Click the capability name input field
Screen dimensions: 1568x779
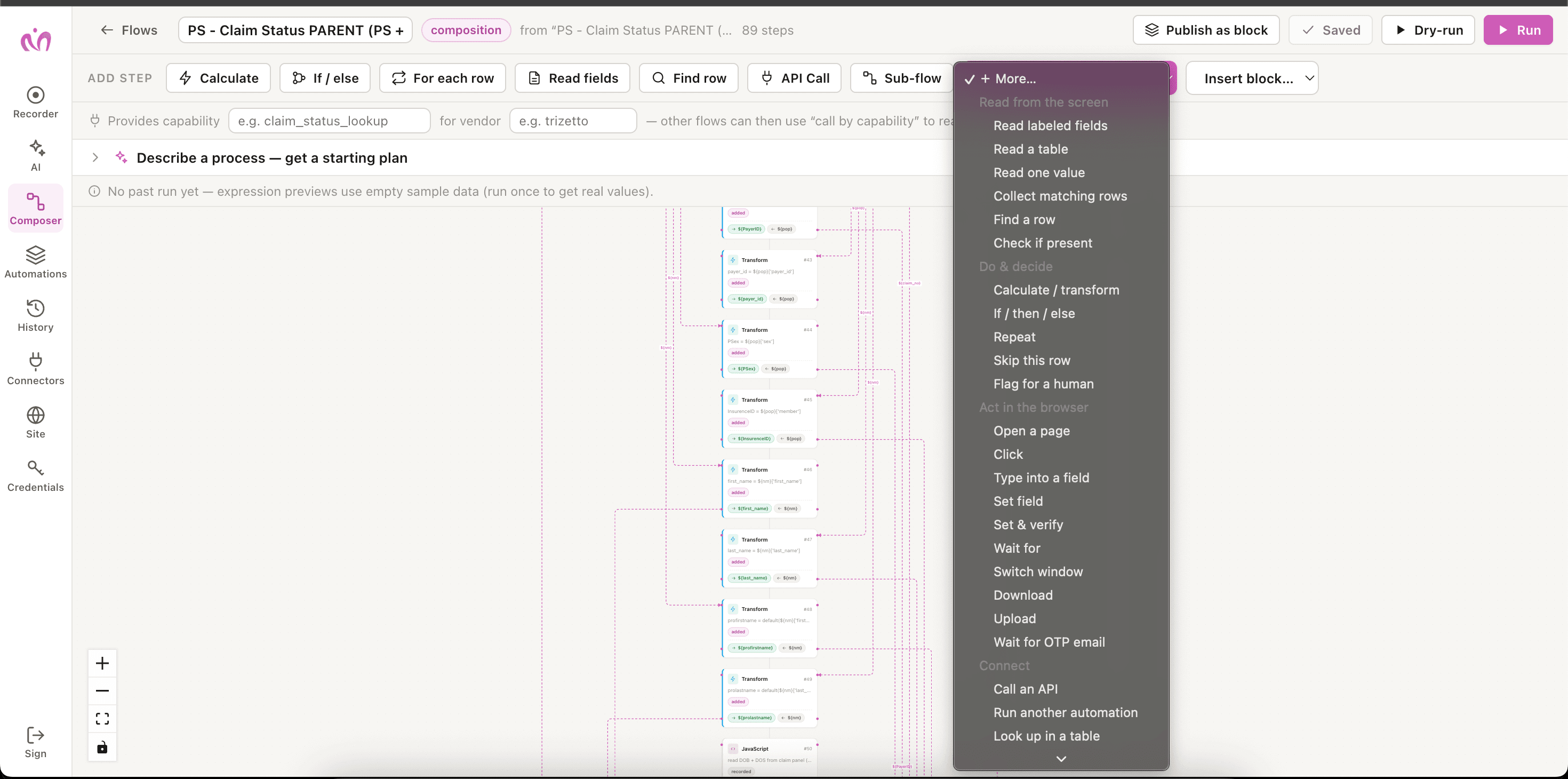coord(329,121)
